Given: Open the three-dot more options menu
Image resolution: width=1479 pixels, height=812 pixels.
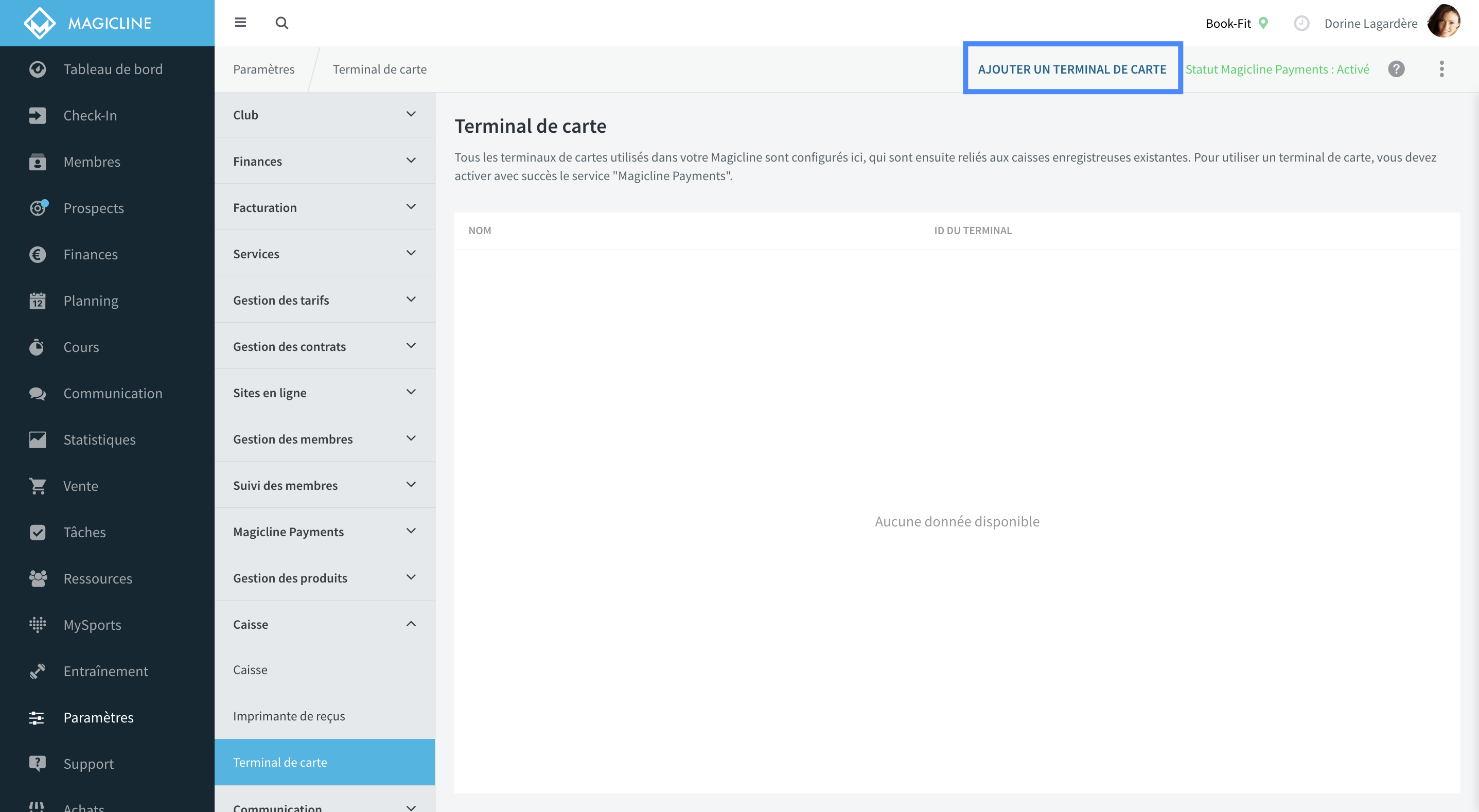Looking at the screenshot, I should pos(1441,69).
